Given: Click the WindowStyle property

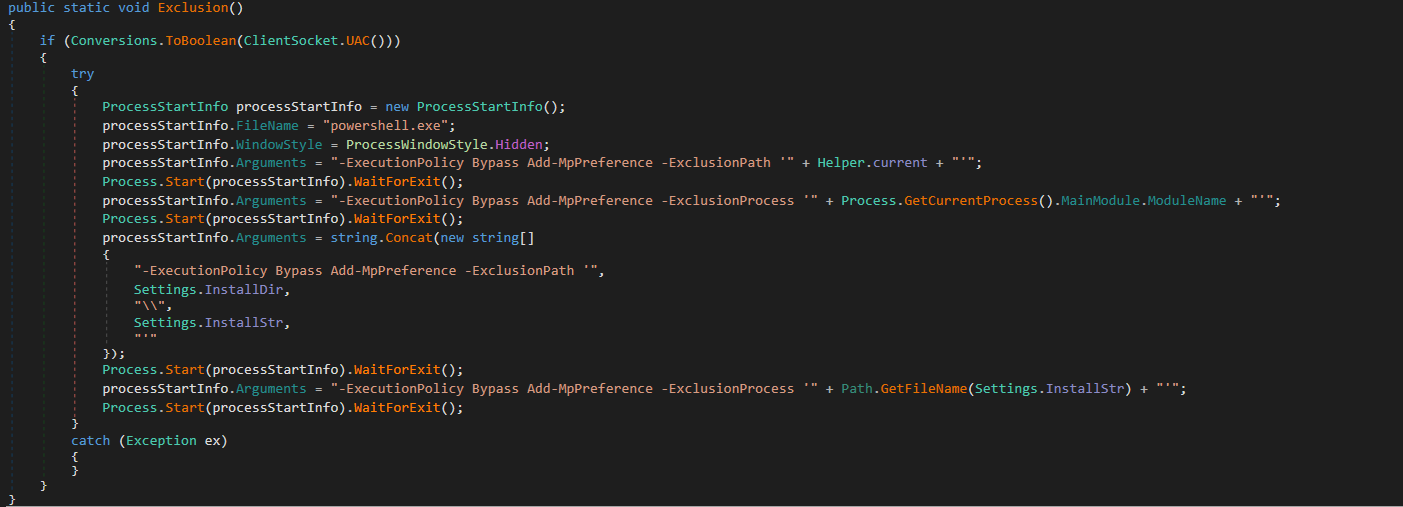Looking at the screenshot, I should (x=279, y=144).
